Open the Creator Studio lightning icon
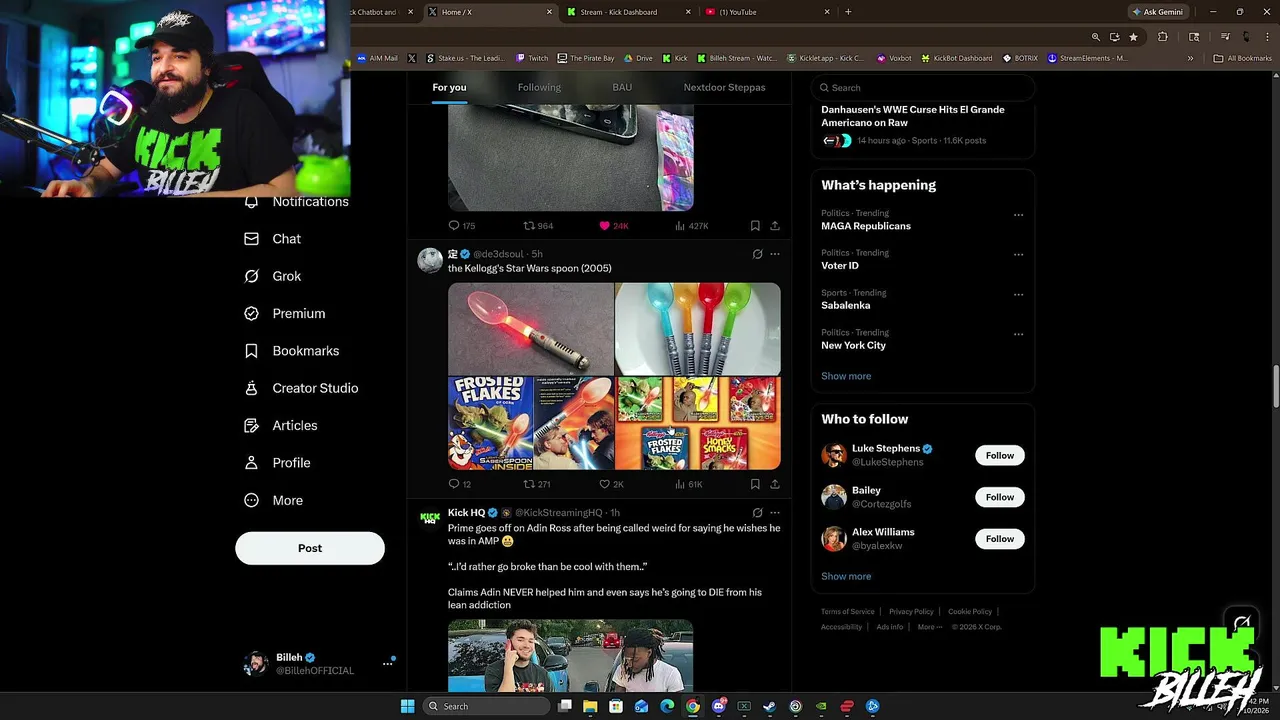Screen dimensions: 1280x720 (251, 388)
